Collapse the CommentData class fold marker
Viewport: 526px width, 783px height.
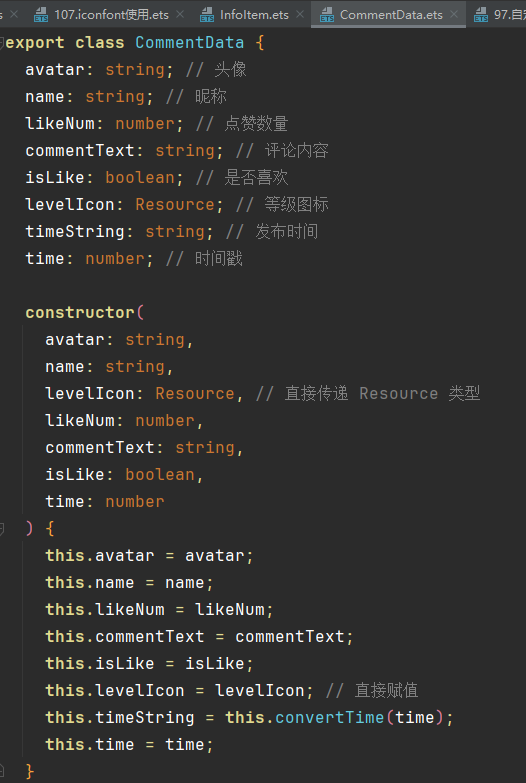point(1,43)
